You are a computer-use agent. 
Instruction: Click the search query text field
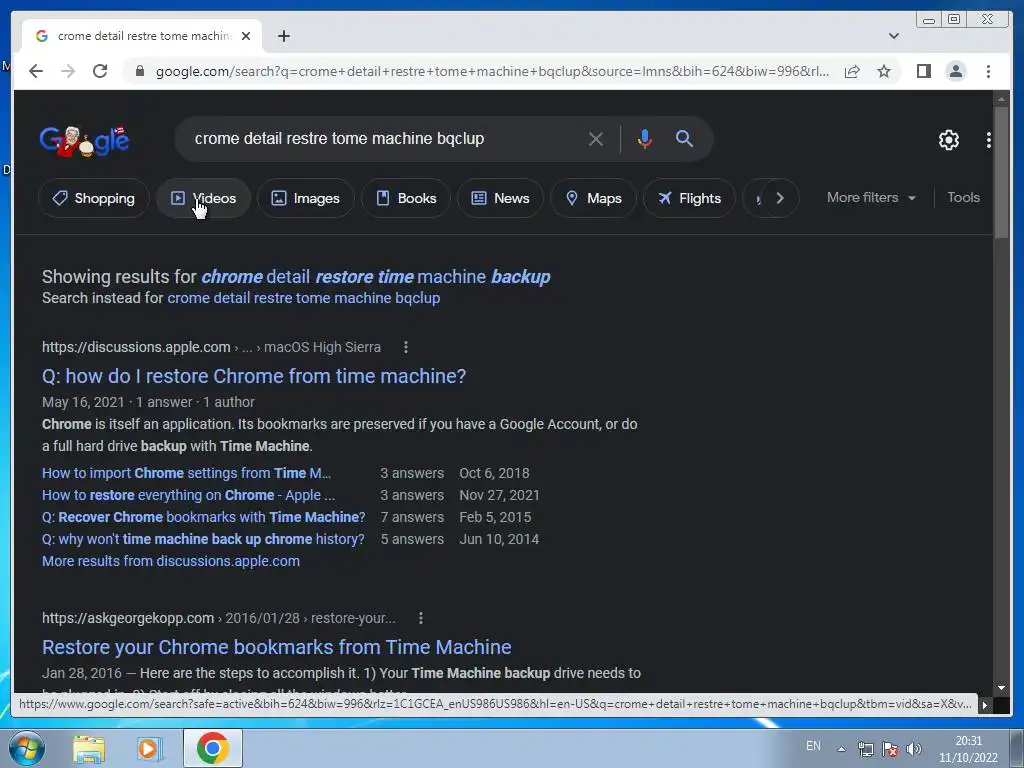click(385, 138)
